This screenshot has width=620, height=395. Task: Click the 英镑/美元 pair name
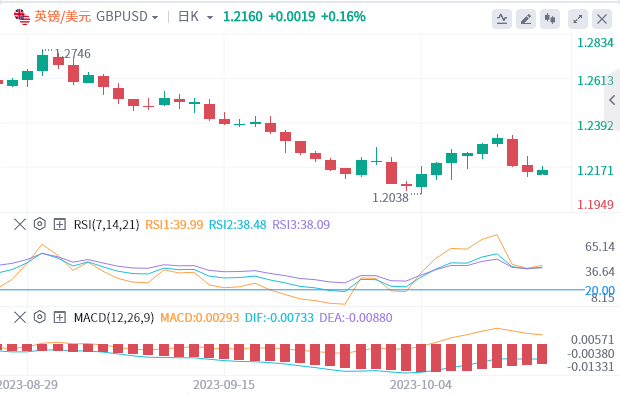coord(63,17)
